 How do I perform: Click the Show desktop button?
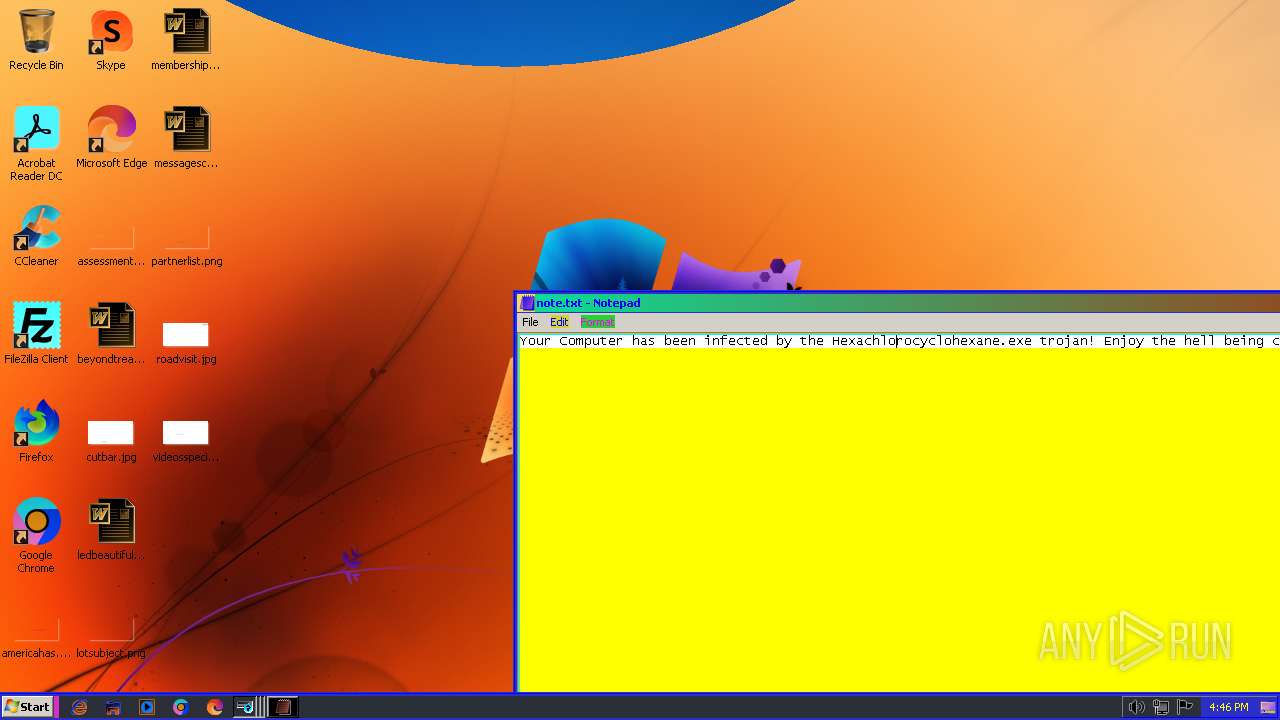(x=1268, y=707)
